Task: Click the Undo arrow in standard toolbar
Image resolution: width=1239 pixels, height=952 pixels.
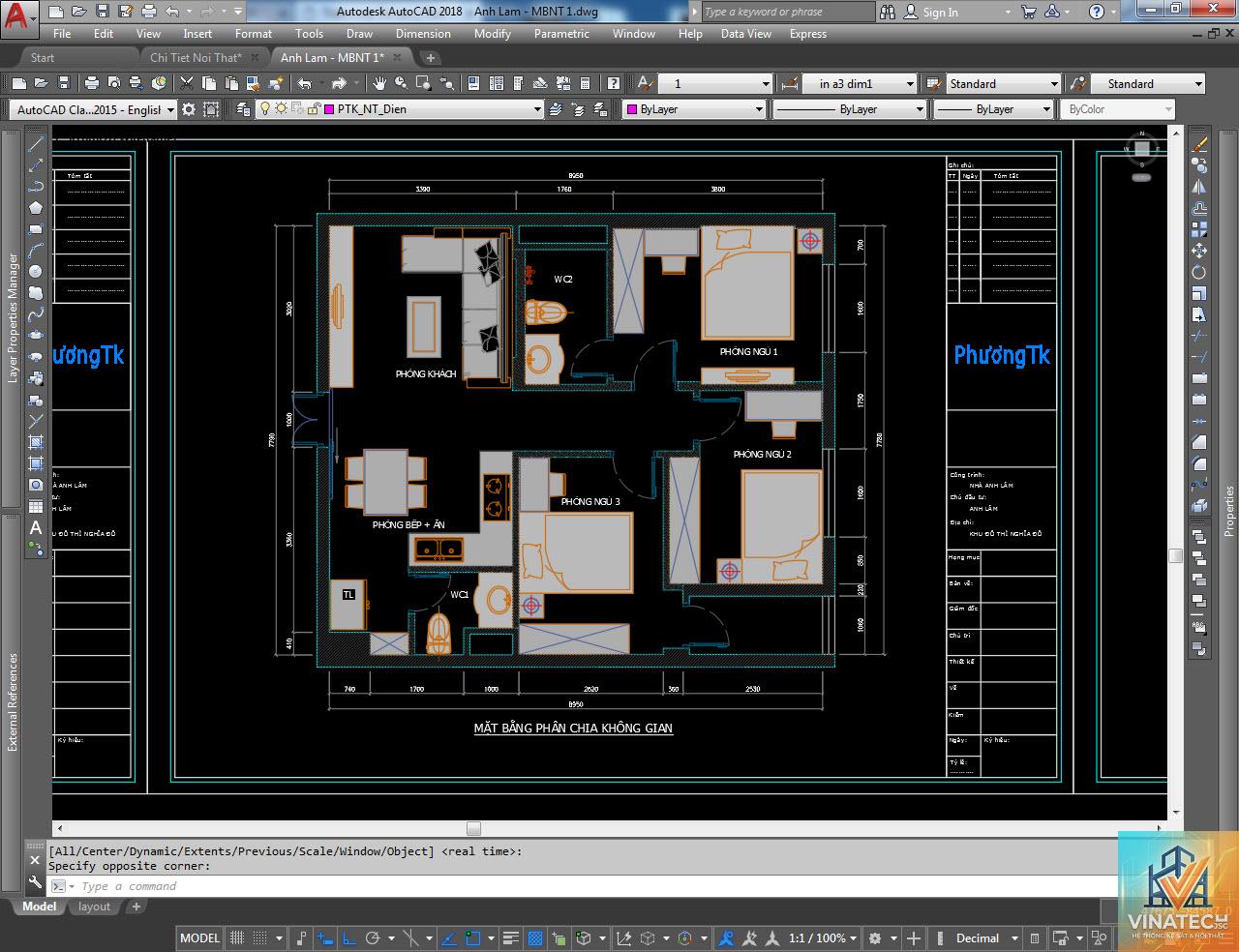Action: (305, 83)
